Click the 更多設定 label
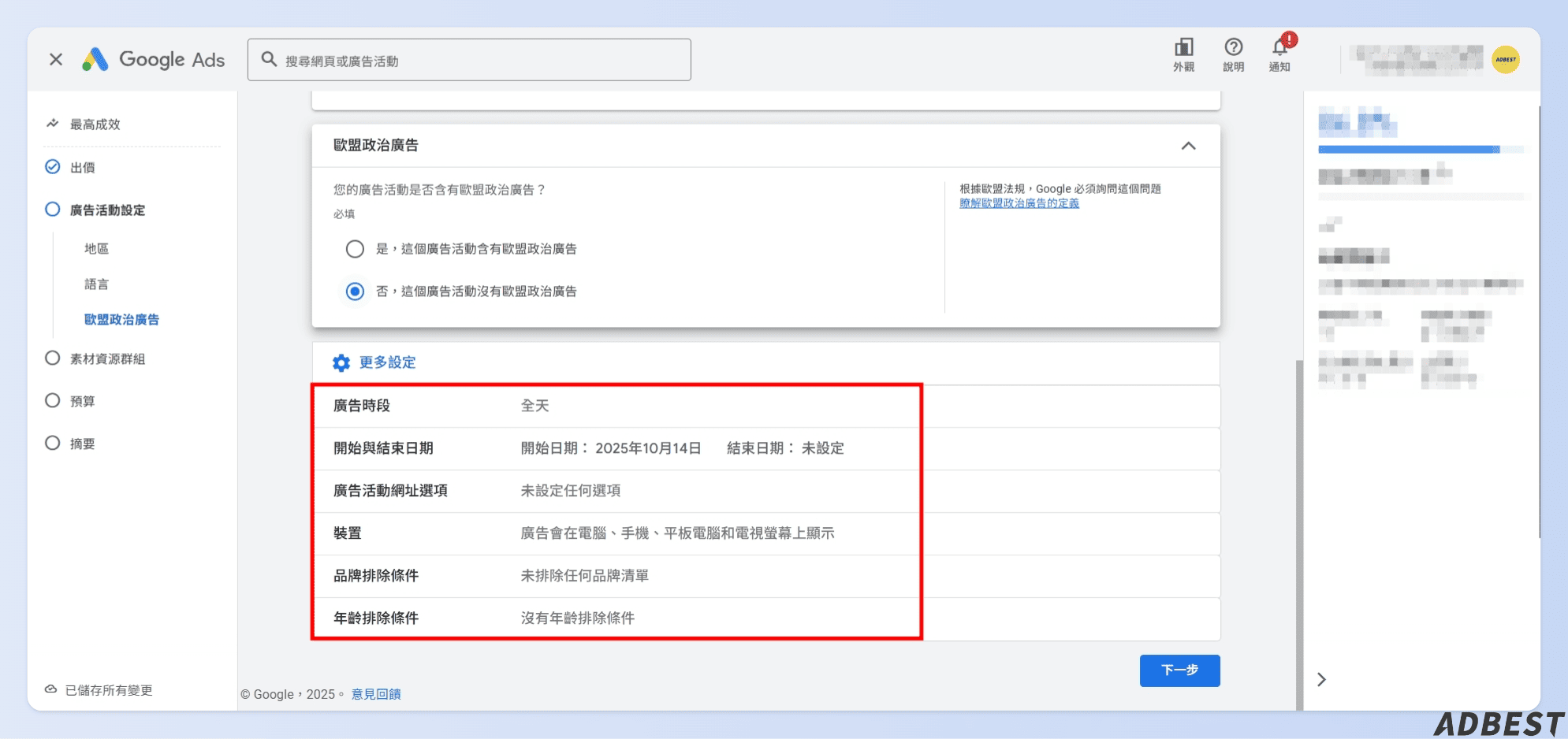 point(387,362)
